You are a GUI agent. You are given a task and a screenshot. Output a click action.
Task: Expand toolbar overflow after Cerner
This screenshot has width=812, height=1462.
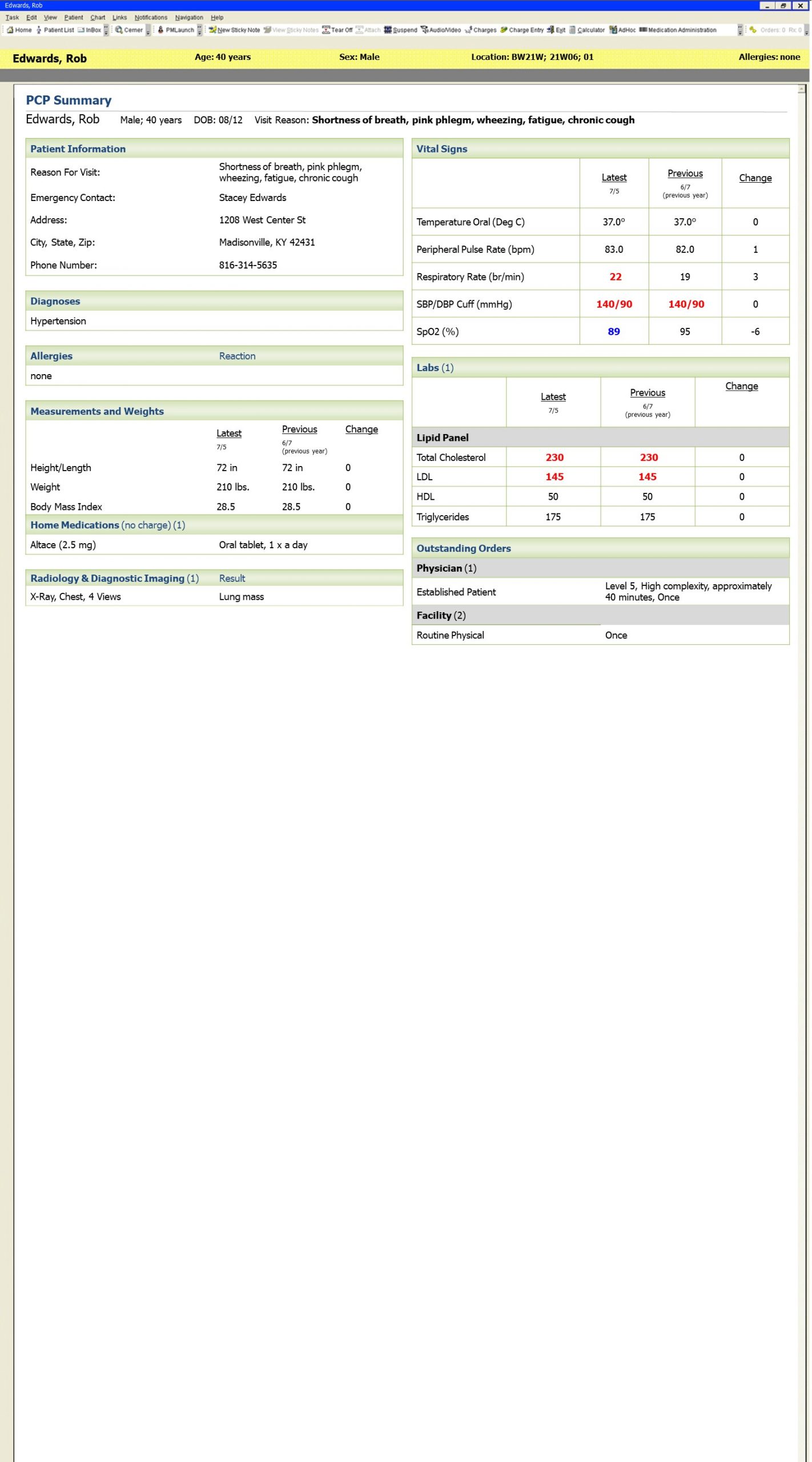tap(148, 30)
